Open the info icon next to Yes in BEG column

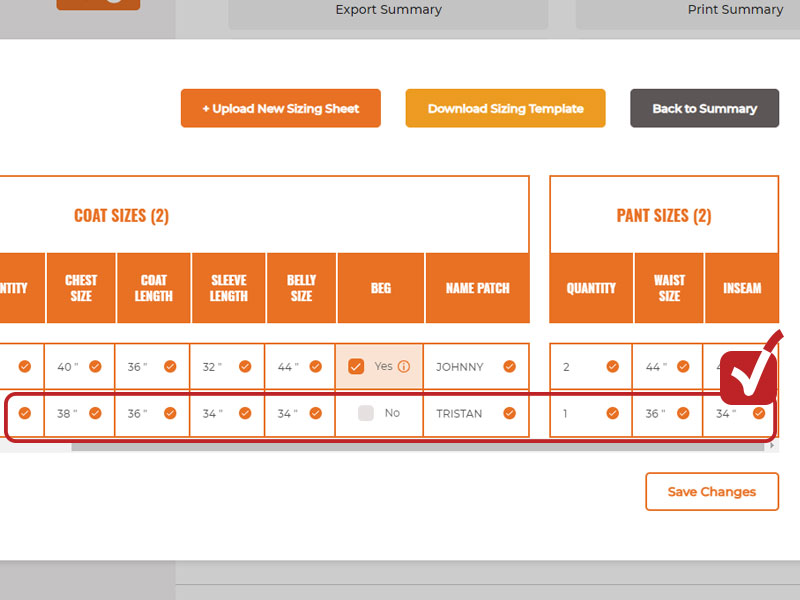[x=403, y=367]
